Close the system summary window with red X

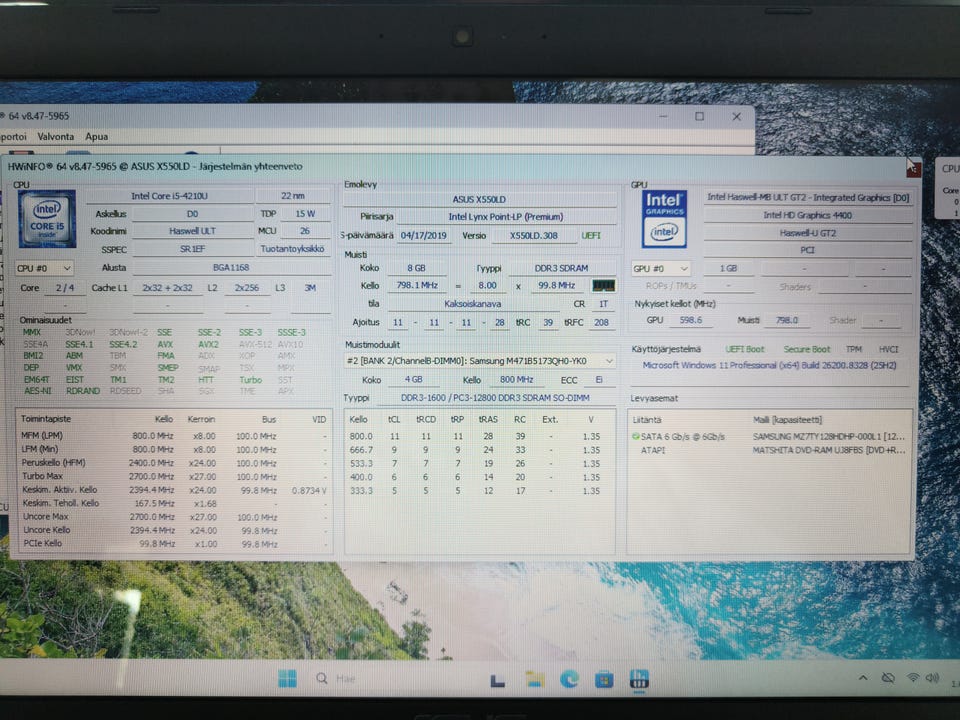point(913,168)
